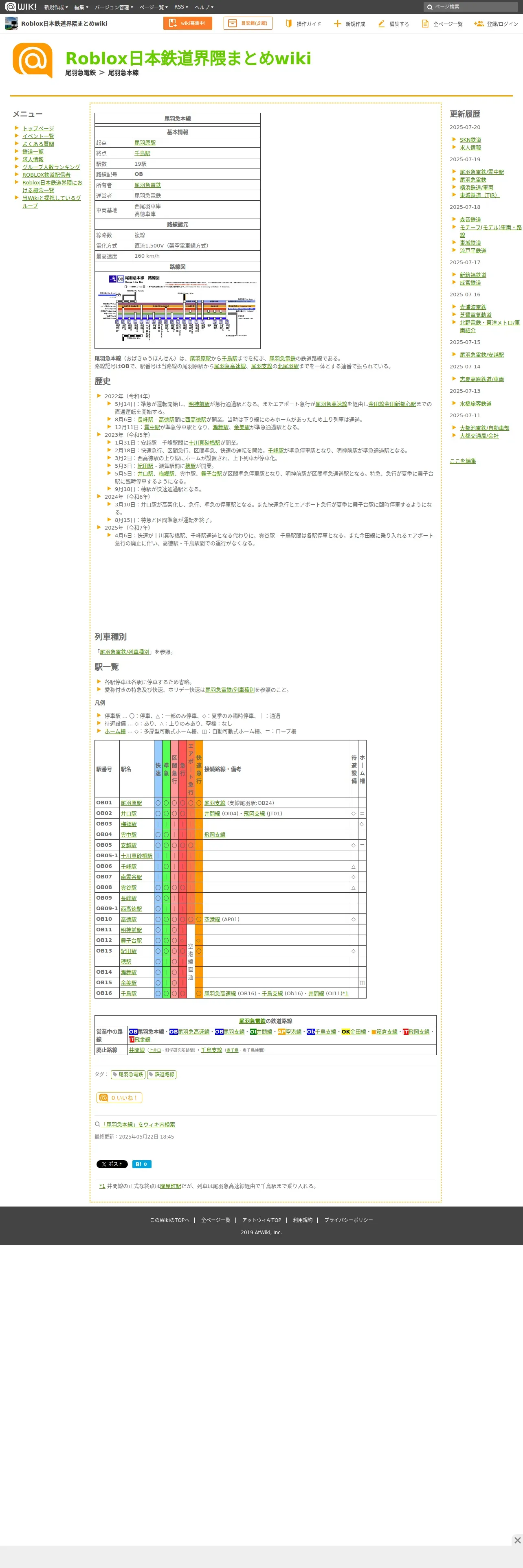The width and height of the screenshot is (523, 1568).
Task: Open the Roblox日本鉄道界隈まとめwiki title link
Action: (x=188, y=58)
